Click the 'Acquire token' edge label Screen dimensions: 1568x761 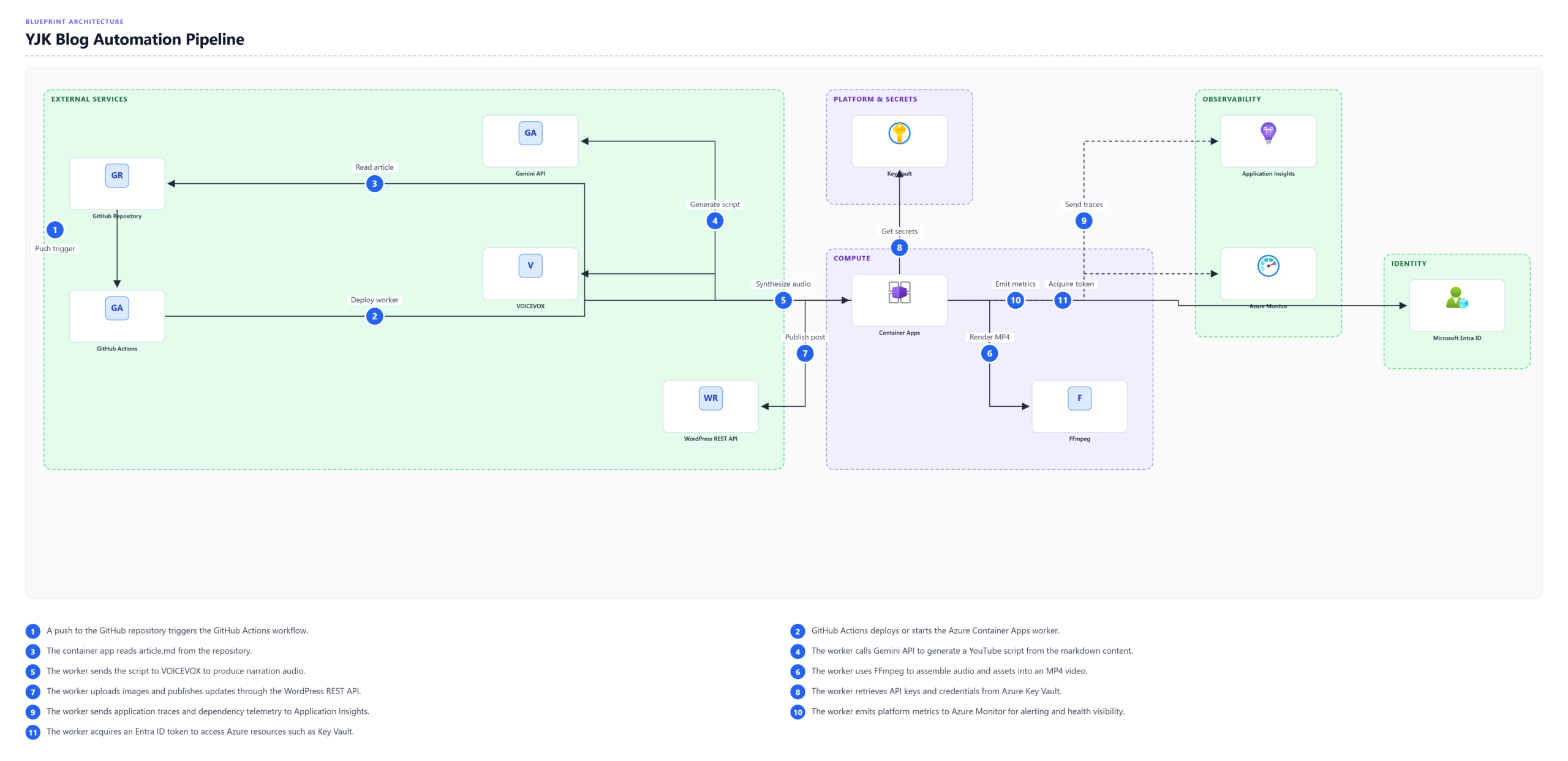coord(1071,284)
